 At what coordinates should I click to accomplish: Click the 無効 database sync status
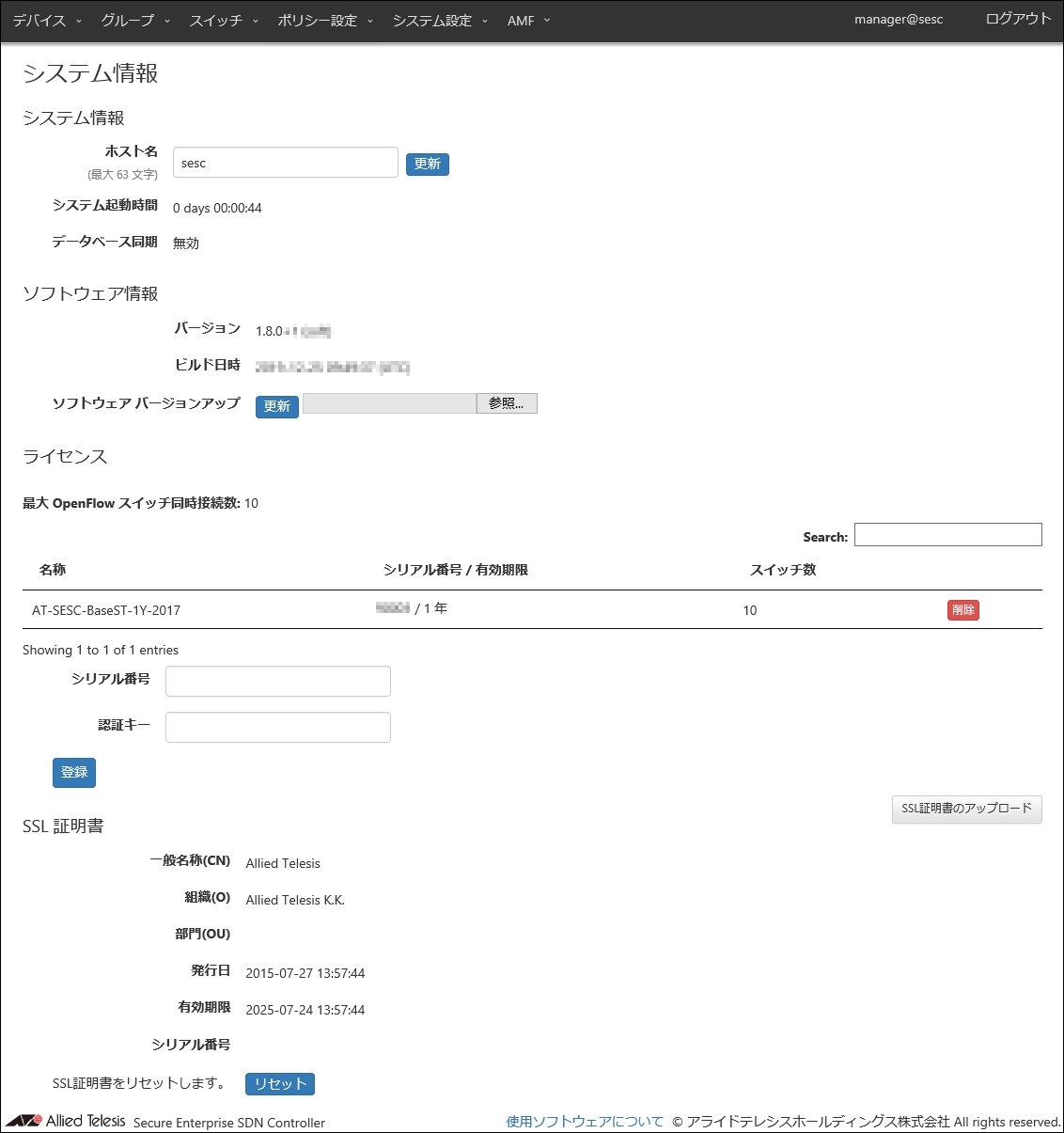pyautogui.click(x=186, y=243)
